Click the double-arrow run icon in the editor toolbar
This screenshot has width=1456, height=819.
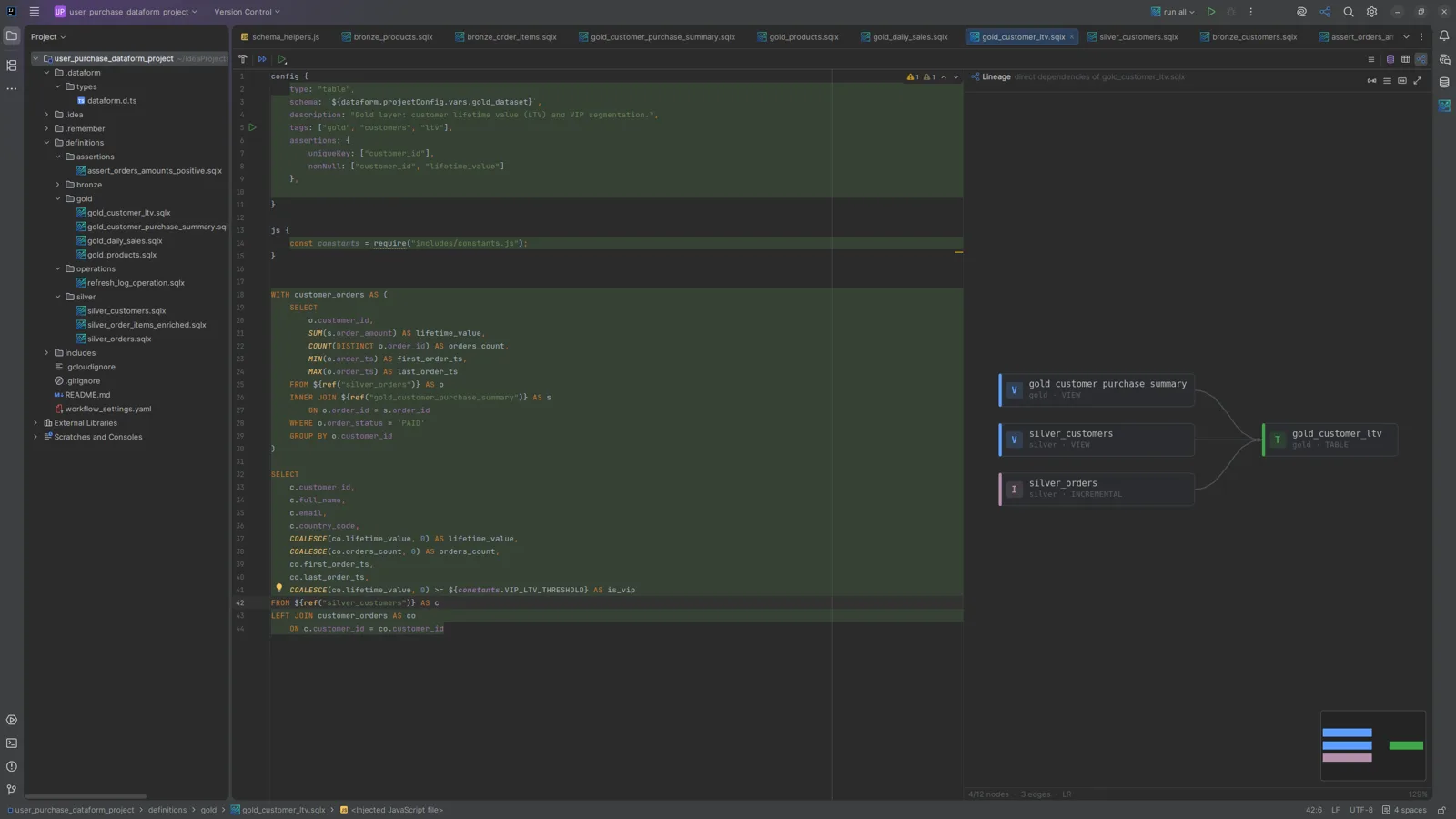click(x=262, y=59)
